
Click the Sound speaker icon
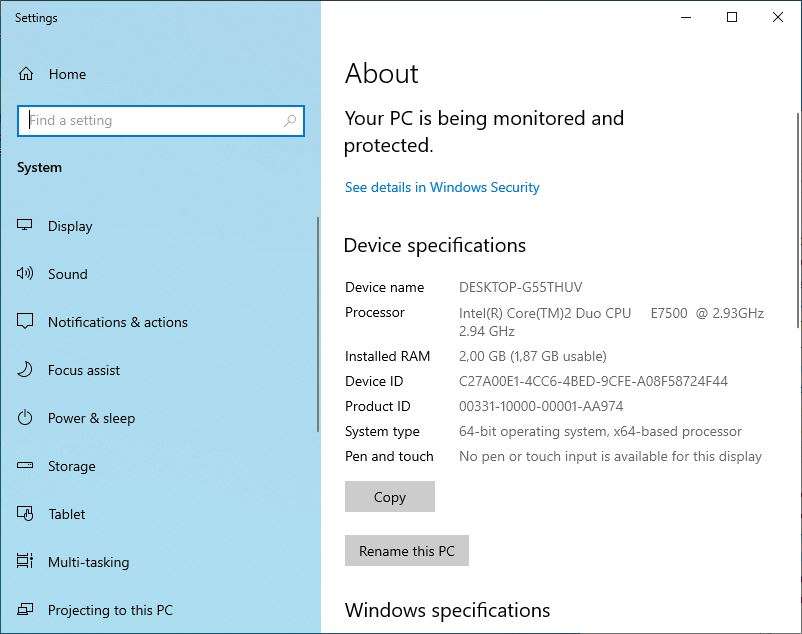(26, 274)
